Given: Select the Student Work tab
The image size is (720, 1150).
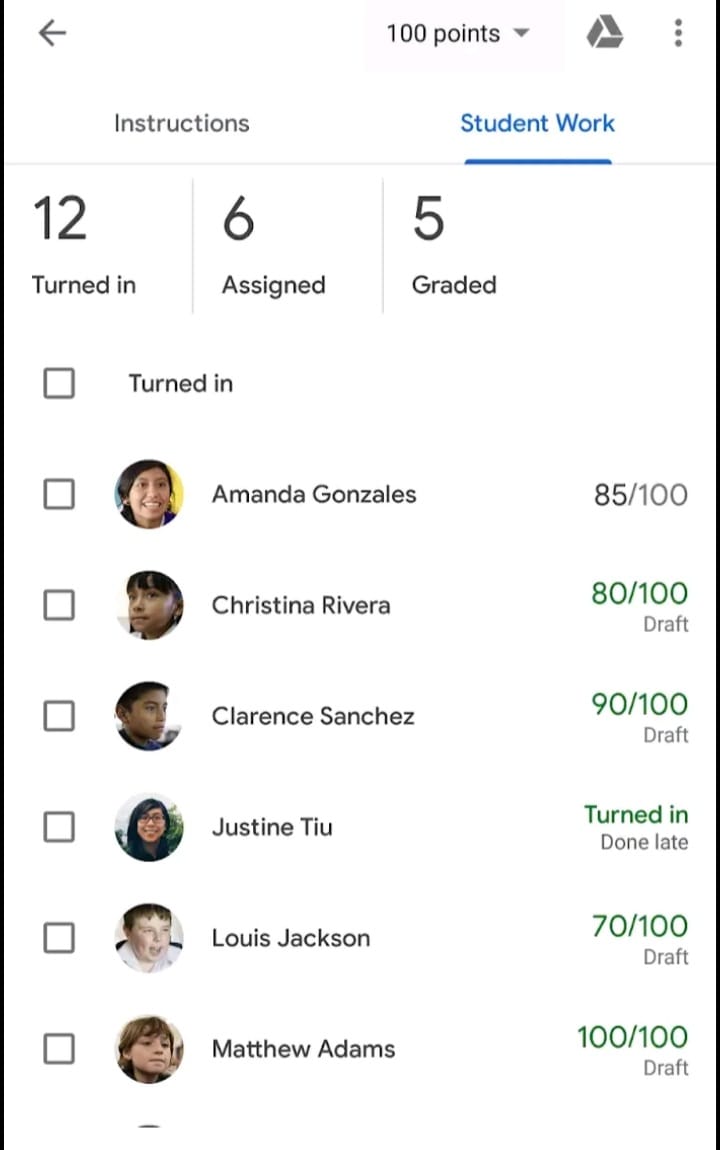Looking at the screenshot, I should pos(537,123).
